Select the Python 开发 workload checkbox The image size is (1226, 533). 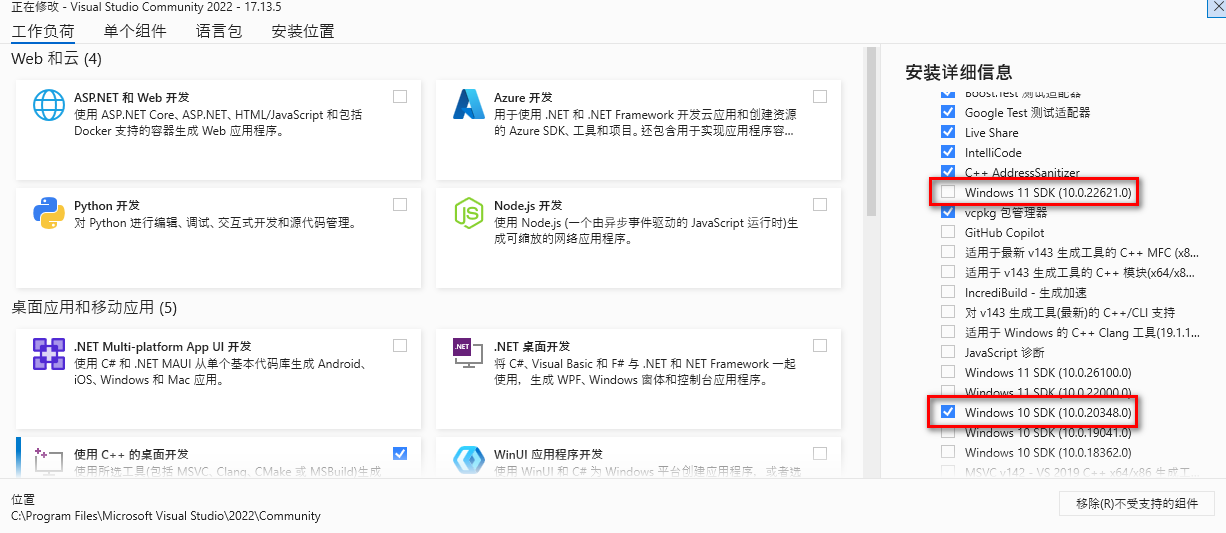pyautogui.click(x=400, y=205)
